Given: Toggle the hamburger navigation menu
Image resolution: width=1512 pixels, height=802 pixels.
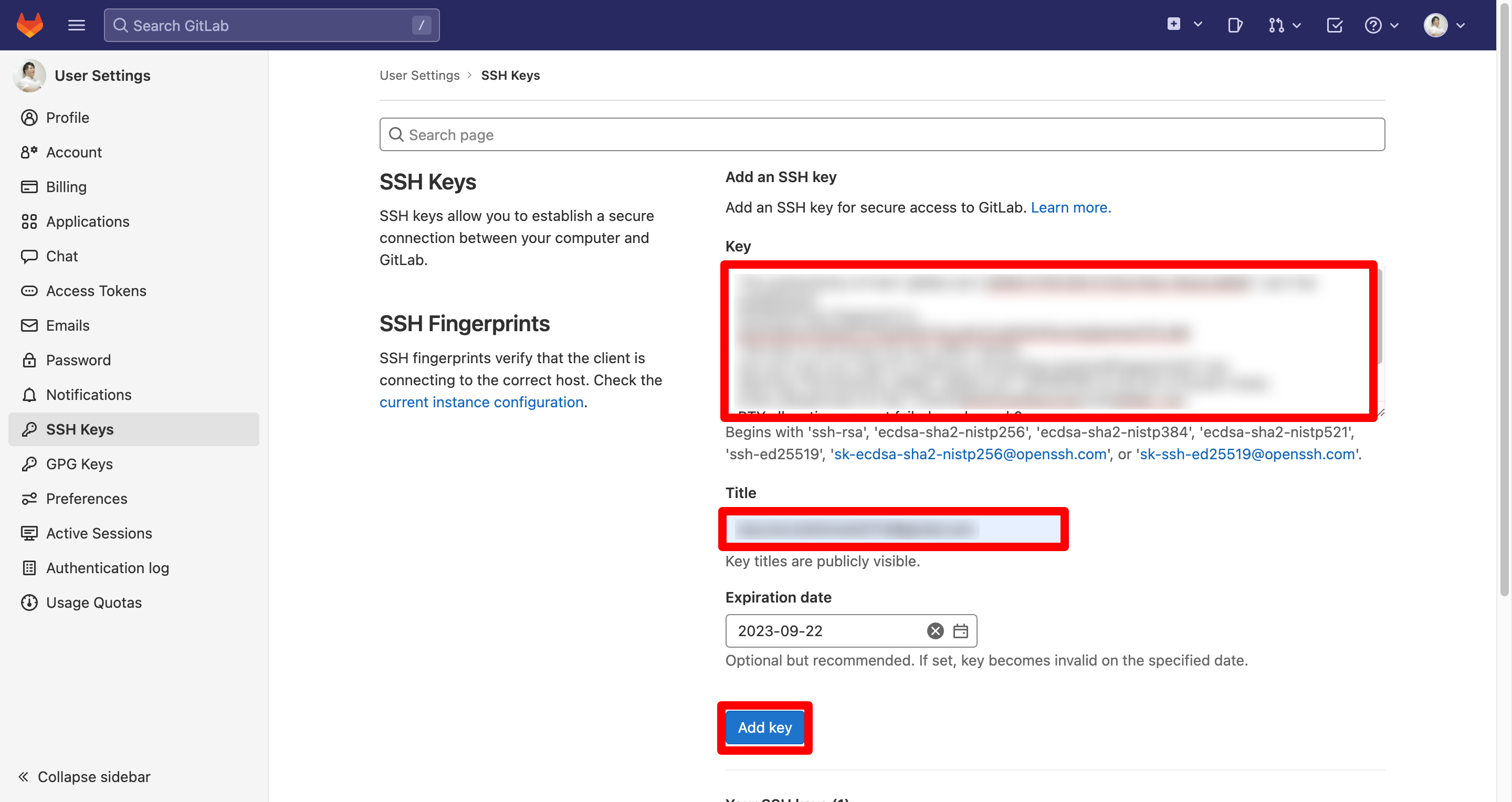Looking at the screenshot, I should pos(77,25).
